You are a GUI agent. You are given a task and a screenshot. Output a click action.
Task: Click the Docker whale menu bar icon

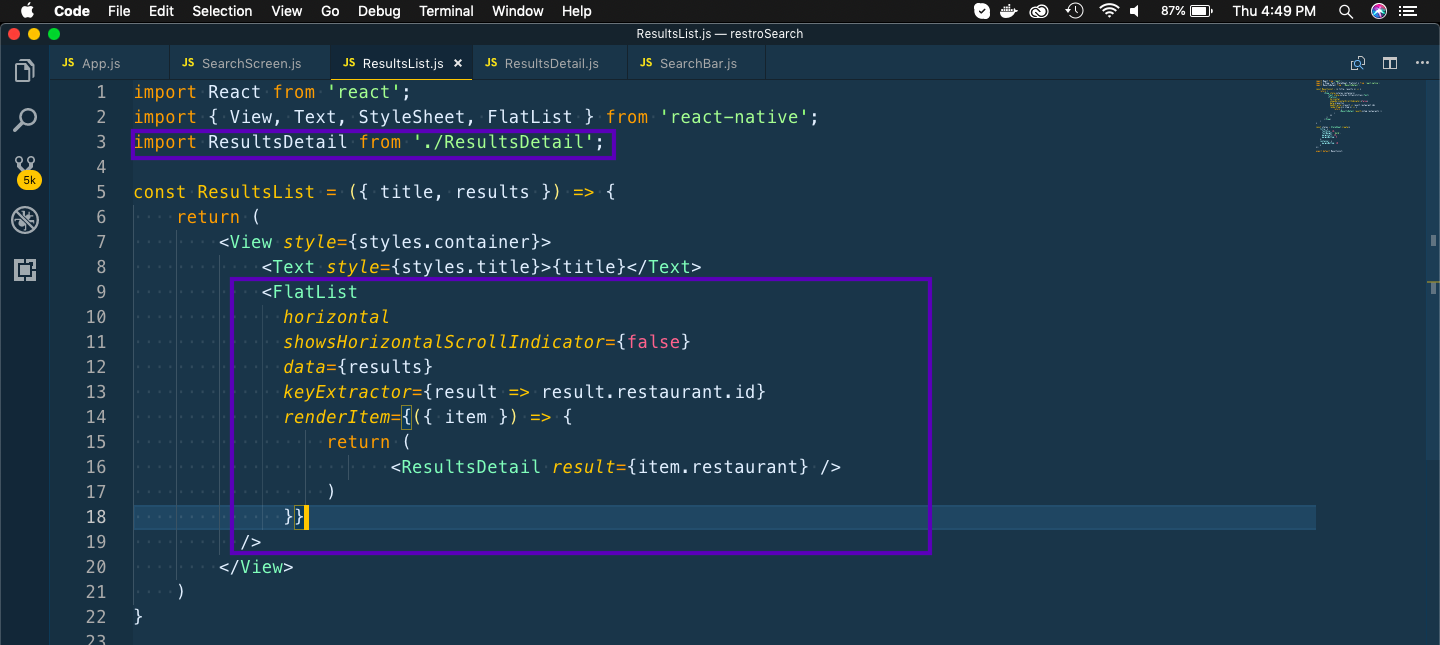[x=1011, y=11]
